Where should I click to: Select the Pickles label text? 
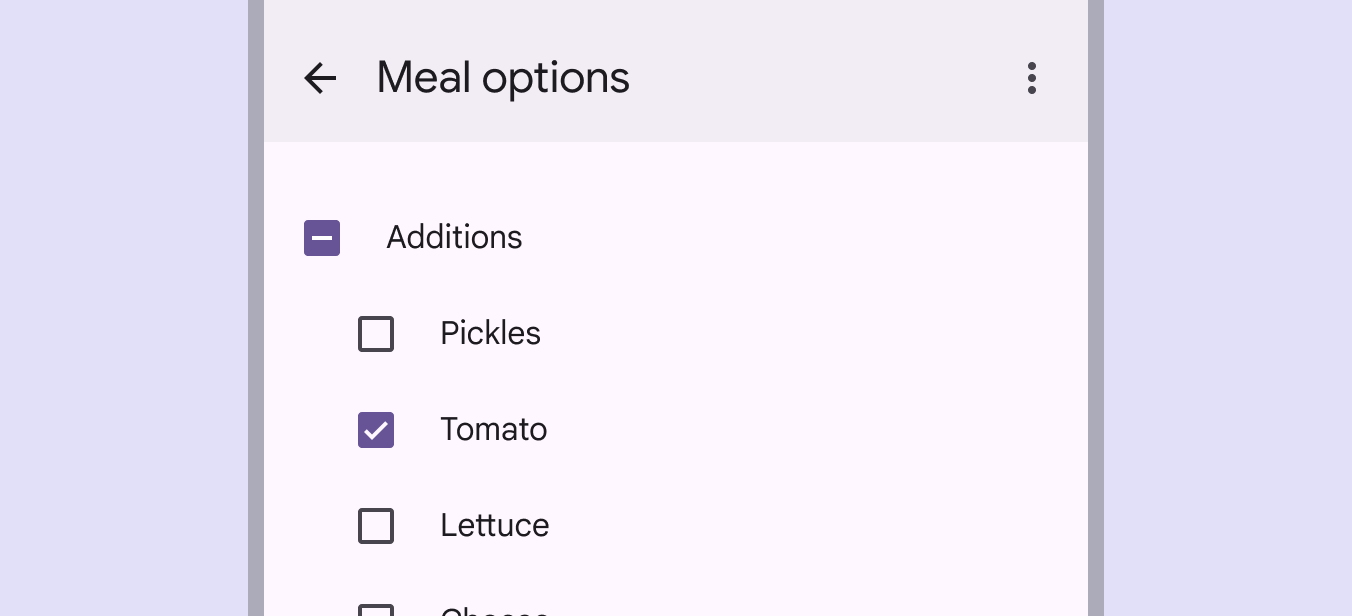[x=490, y=334]
